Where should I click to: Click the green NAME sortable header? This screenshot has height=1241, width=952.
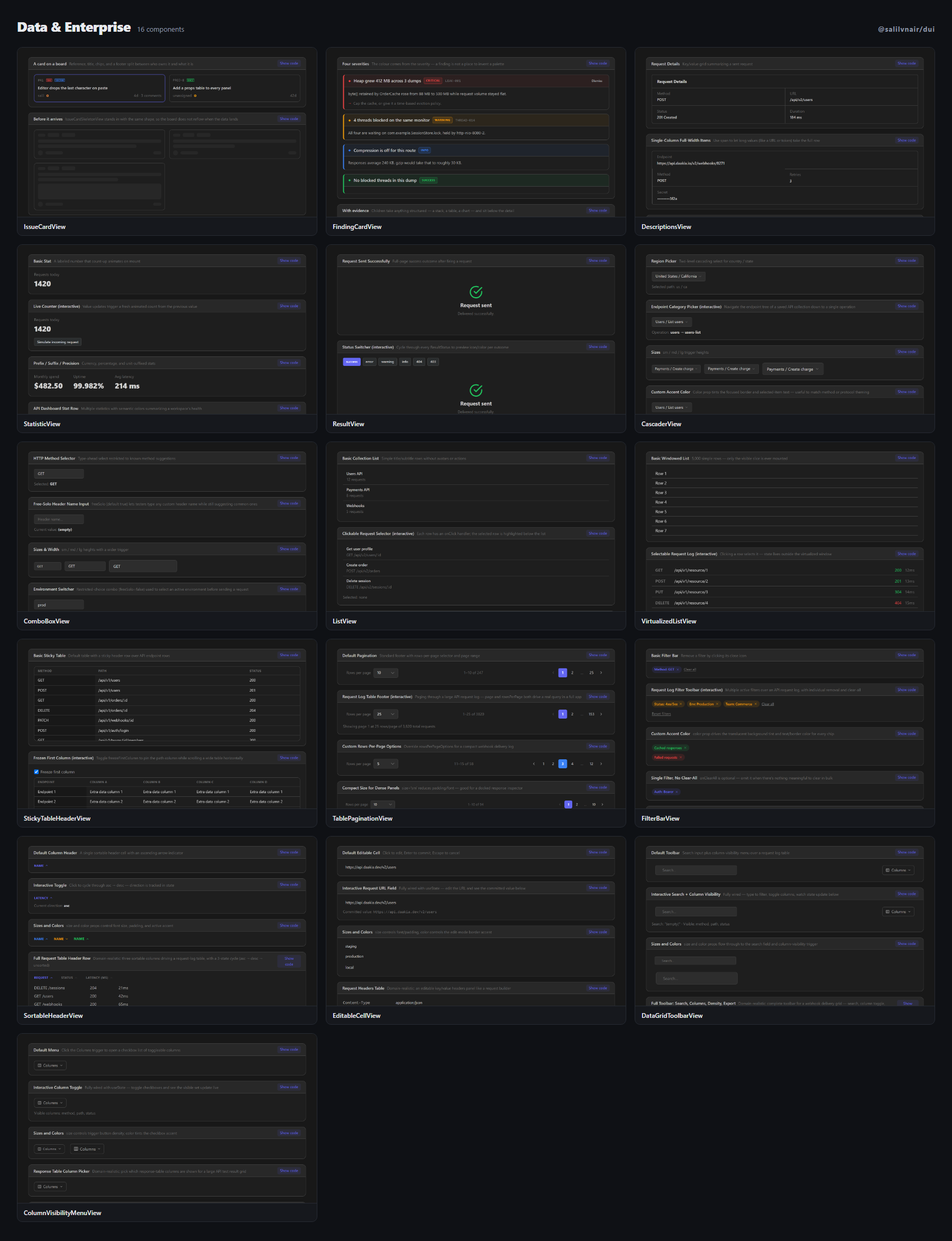coord(81,939)
